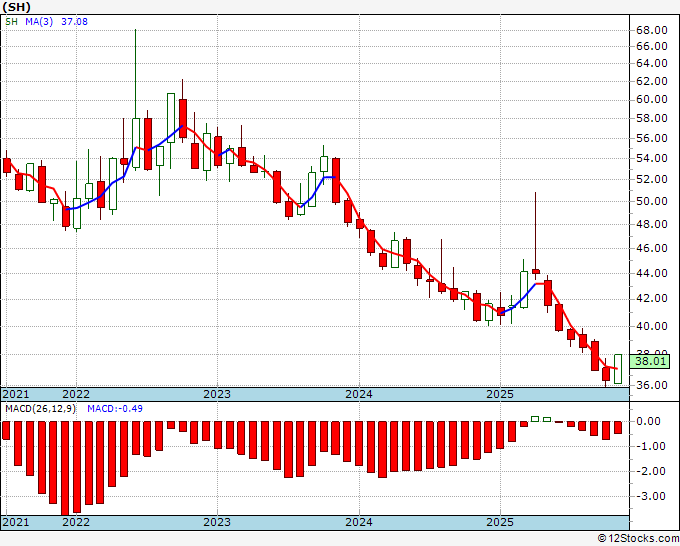Select the 50.00 price axis label
This screenshot has width=680, height=546.
(x=651, y=201)
